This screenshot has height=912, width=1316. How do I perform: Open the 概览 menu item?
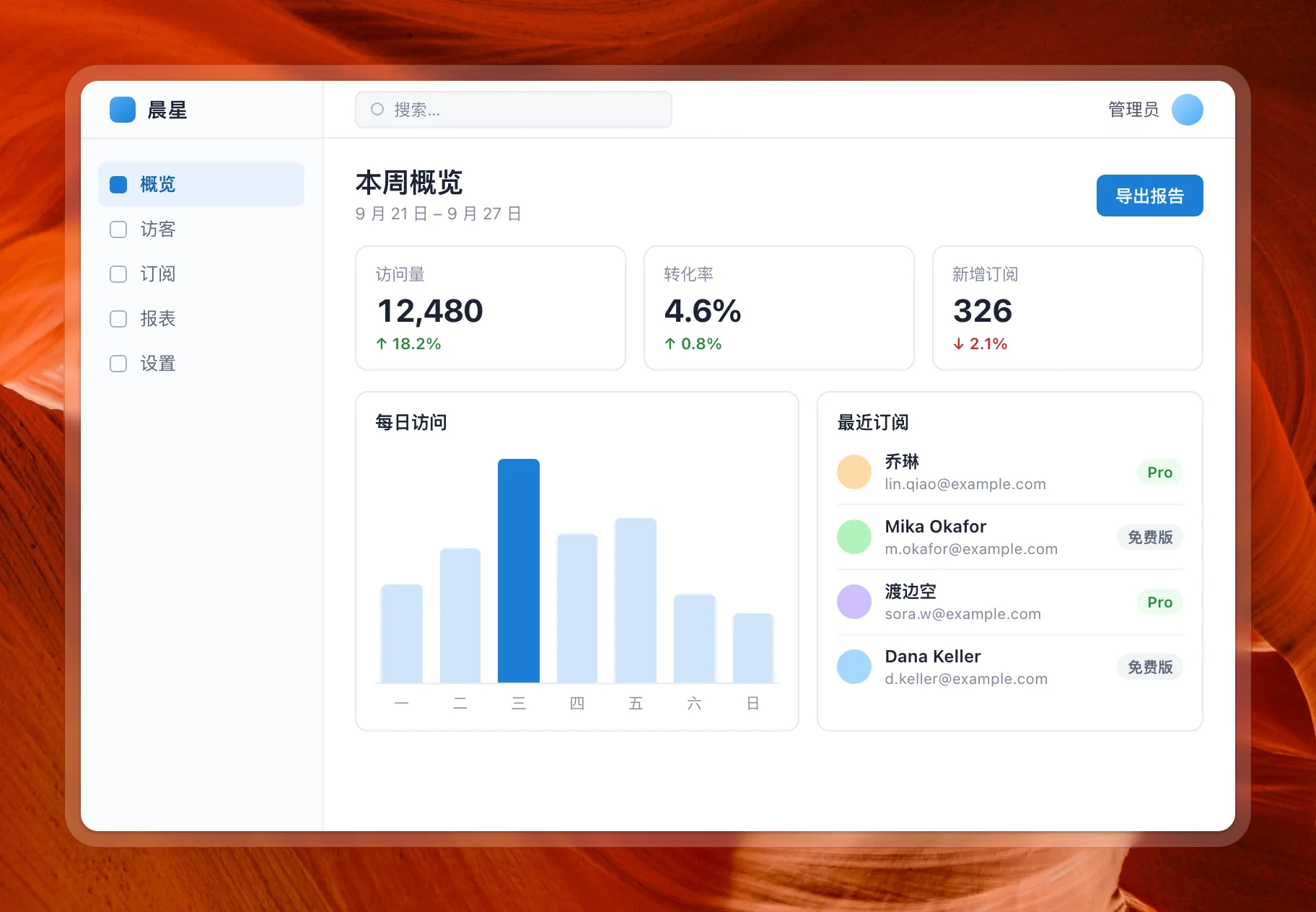coord(201,185)
